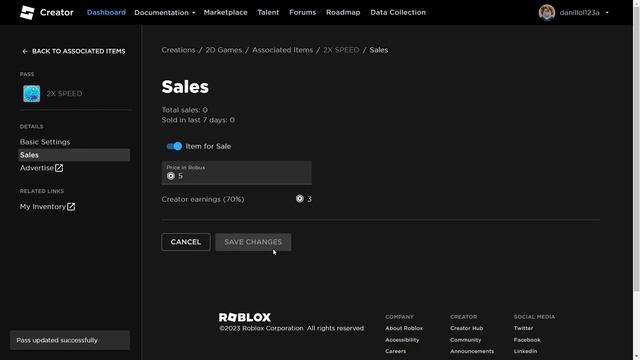Open the LinkedIn footer link
The image size is (640, 360).
[525, 351]
